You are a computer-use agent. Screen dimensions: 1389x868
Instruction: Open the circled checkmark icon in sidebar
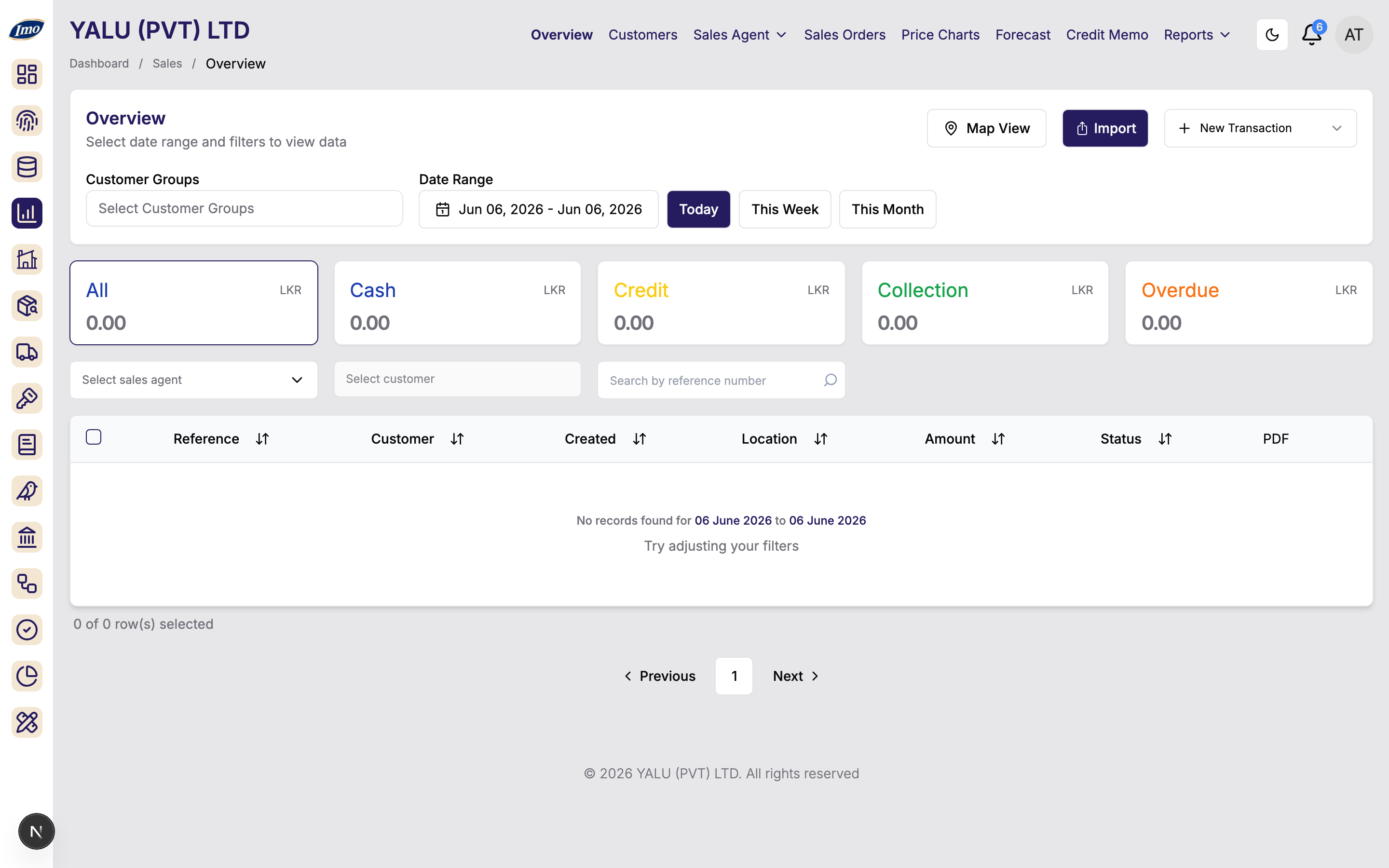click(27, 630)
